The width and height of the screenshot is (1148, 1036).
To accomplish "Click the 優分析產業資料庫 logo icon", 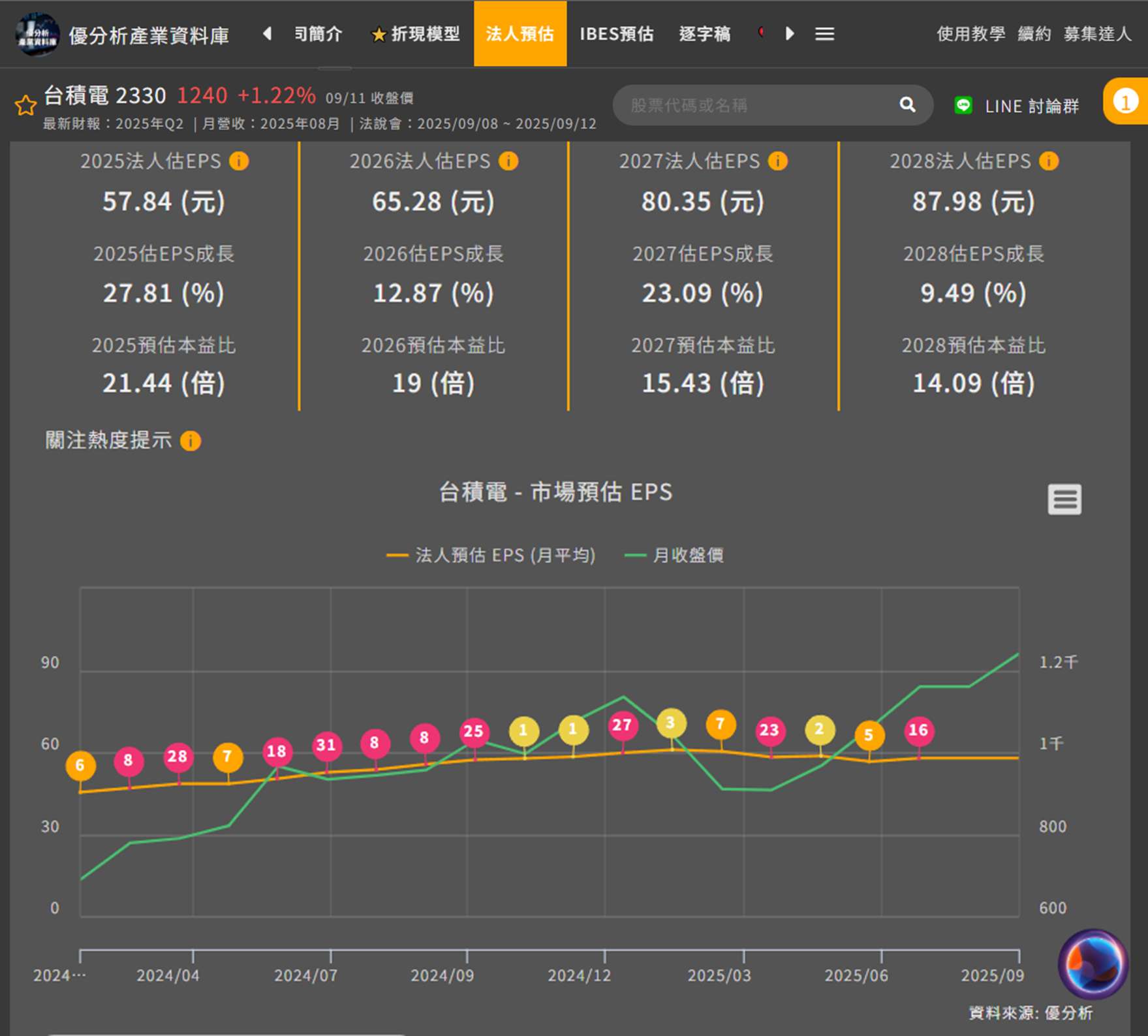I will [37, 34].
